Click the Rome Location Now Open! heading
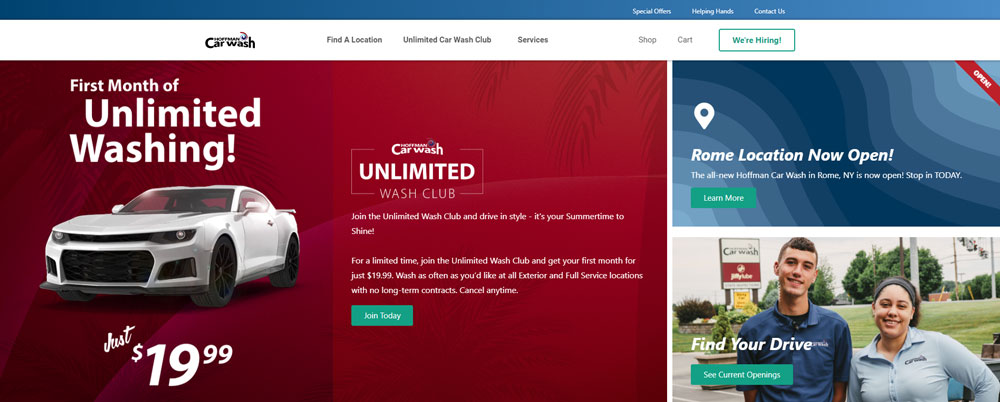This screenshot has width=1000, height=402. point(792,155)
